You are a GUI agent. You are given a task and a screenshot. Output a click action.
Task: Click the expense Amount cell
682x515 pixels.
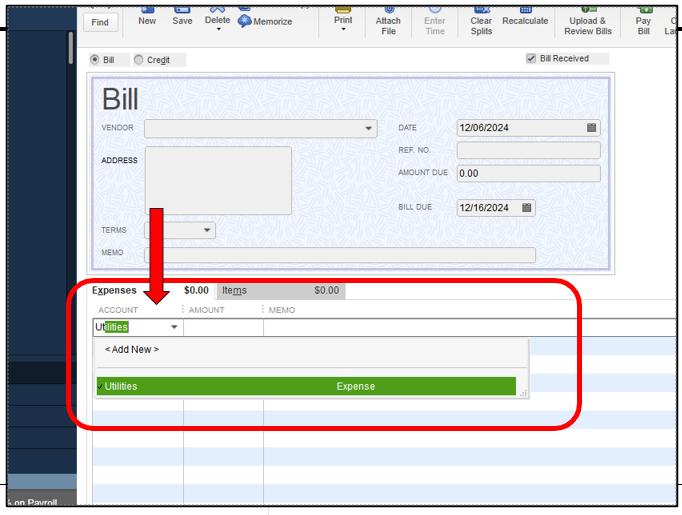point(223,327)
